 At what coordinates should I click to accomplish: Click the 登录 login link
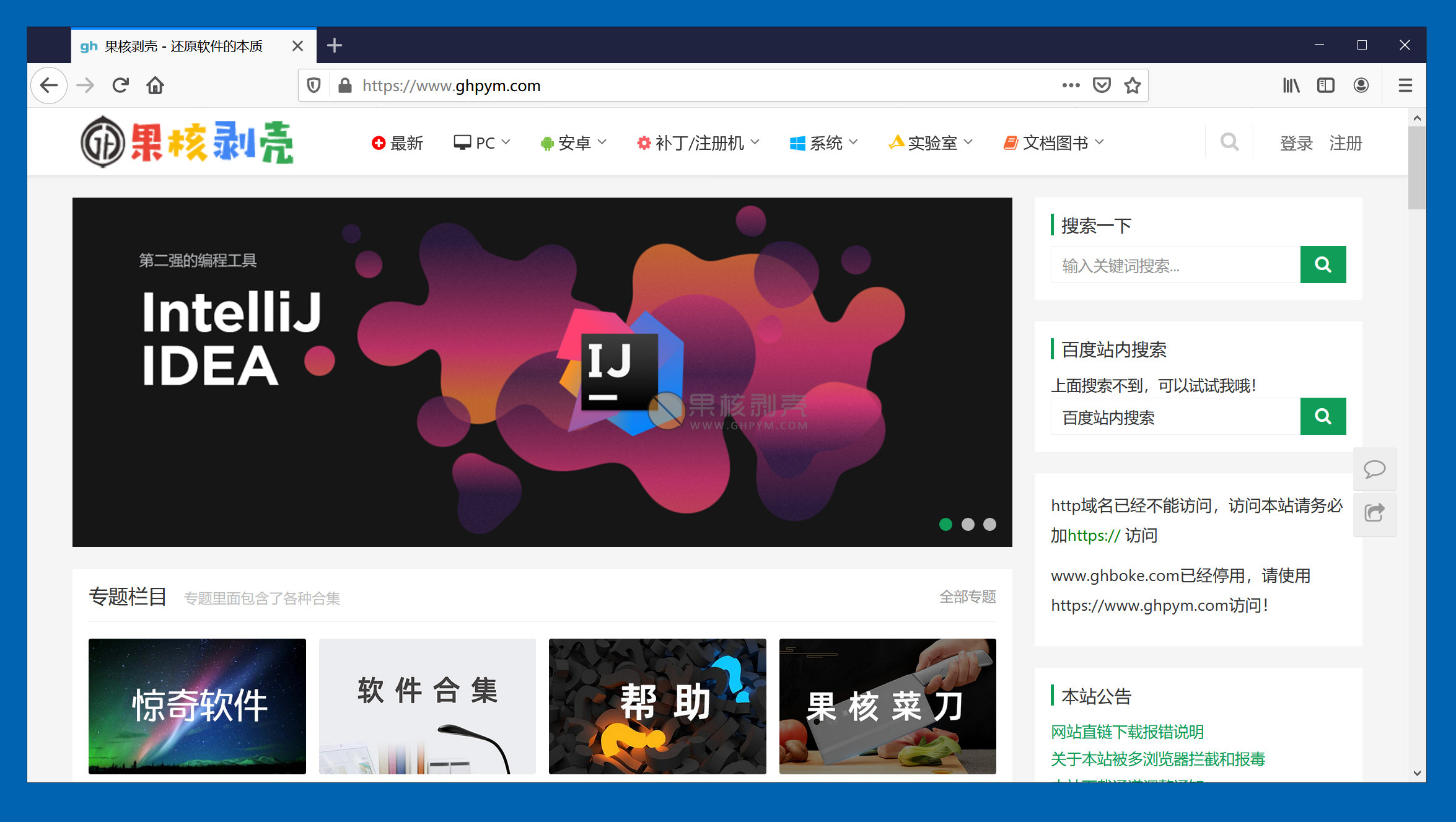[x=1296, y=143]
